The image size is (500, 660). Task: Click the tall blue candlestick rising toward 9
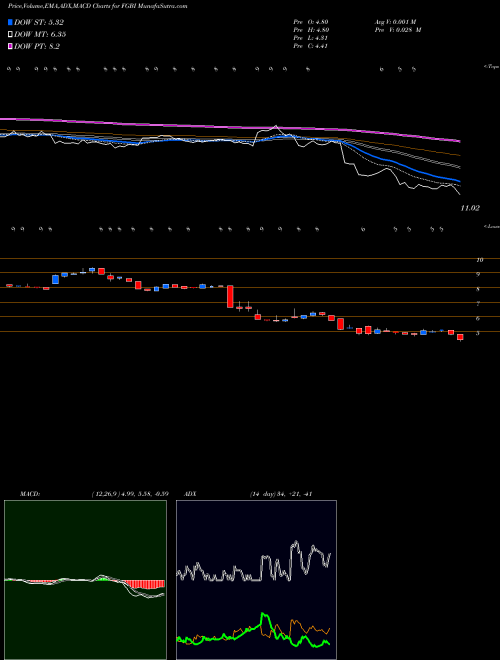55,279
